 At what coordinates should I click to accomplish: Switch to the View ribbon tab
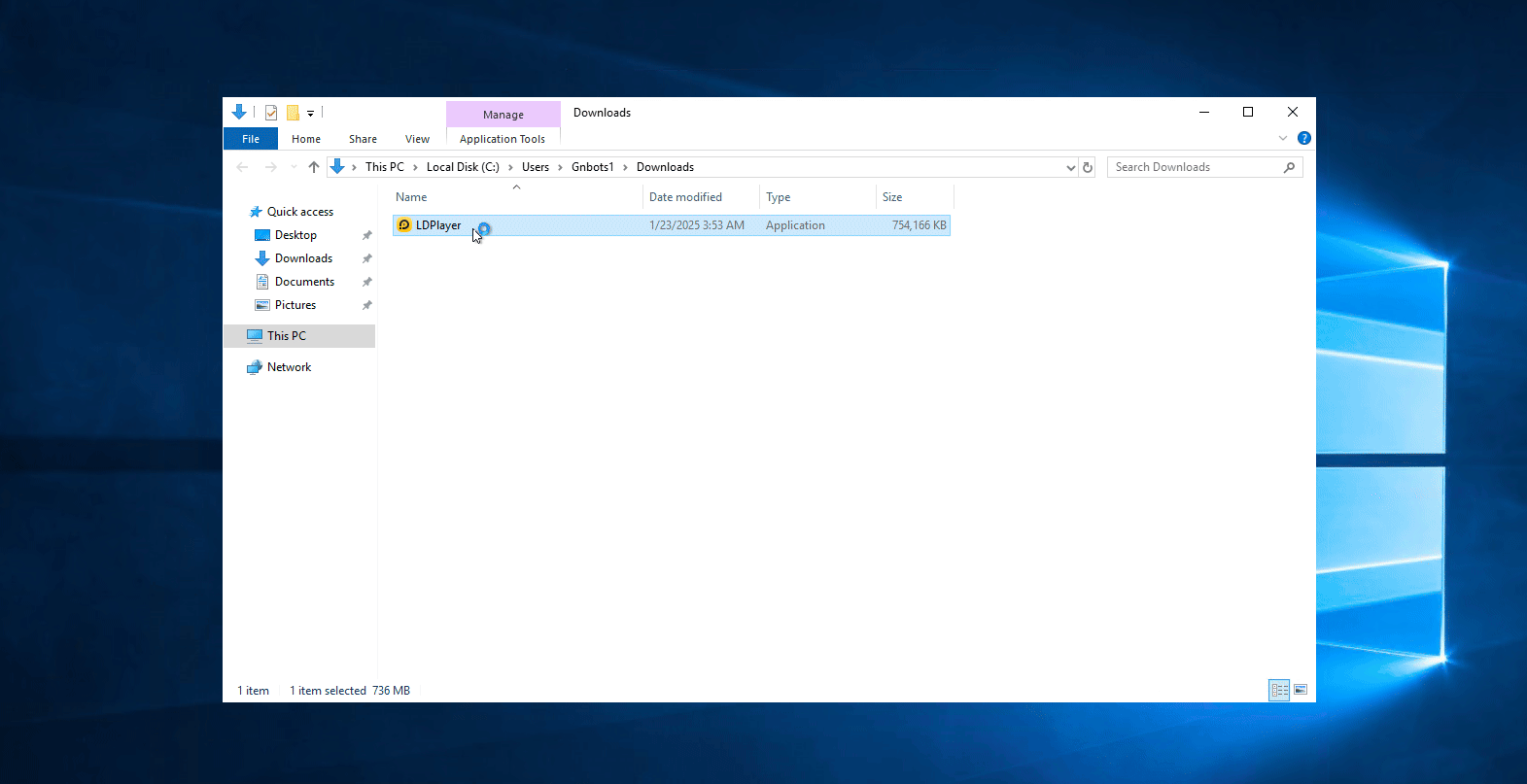tap(417, 139)
